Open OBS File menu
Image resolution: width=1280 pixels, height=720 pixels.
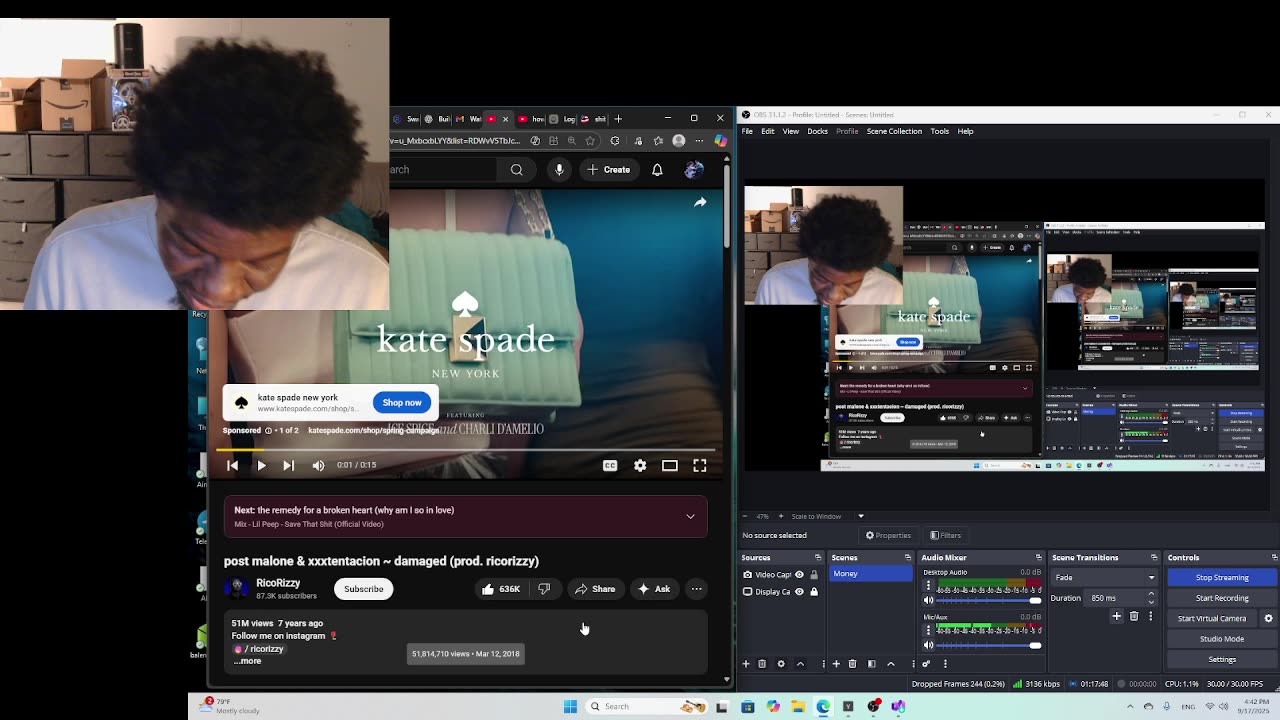[747, 131]
